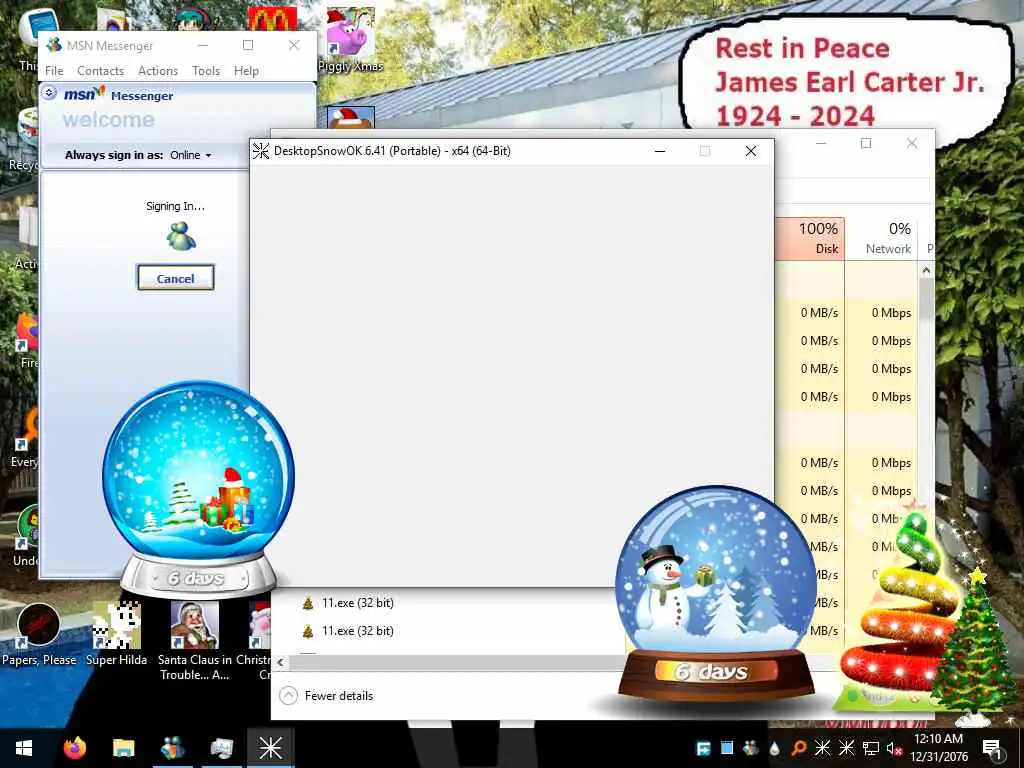Screen dimensions: 1024x768
Task: Select the Super Hilda desktop icon
Action: pos(116,635)
